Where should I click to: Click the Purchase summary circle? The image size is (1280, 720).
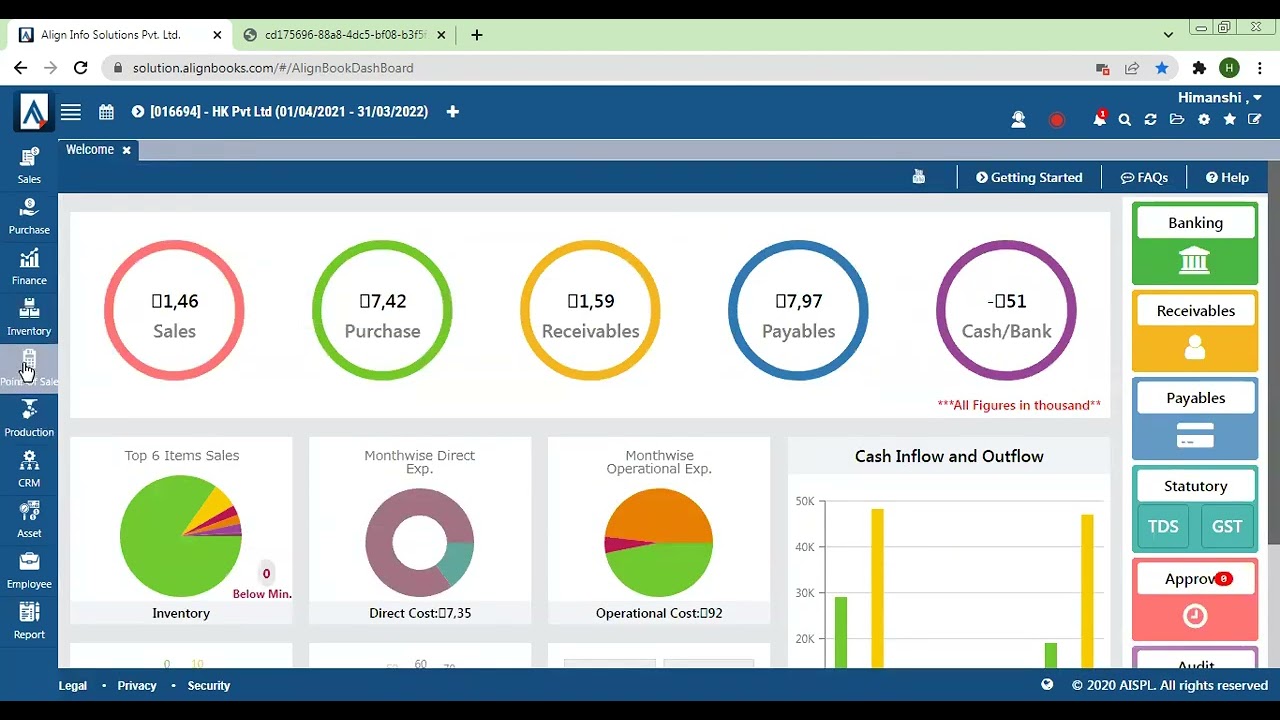click(382, 310)
